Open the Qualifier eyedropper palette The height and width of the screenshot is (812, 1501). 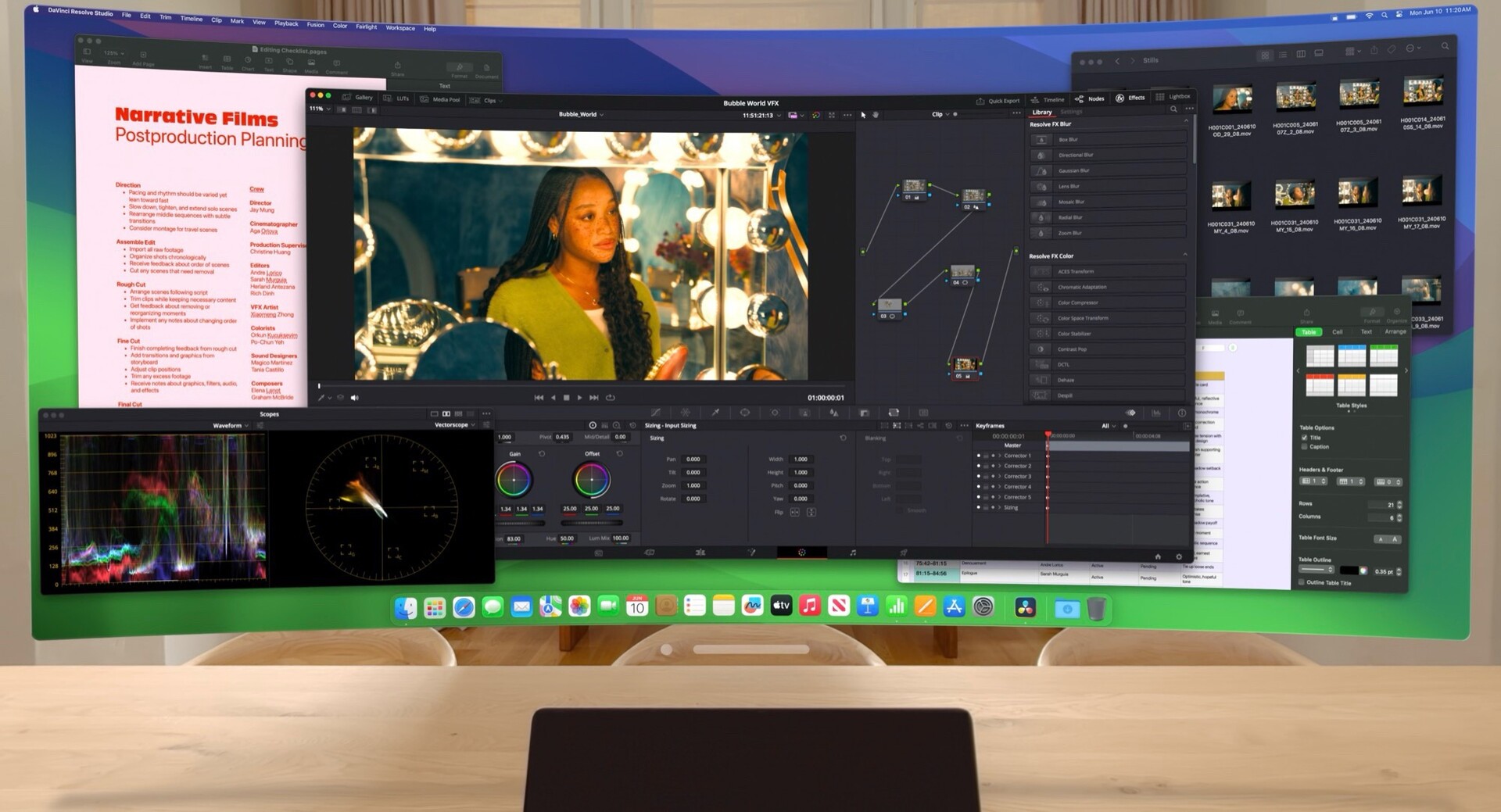[715, 413]
